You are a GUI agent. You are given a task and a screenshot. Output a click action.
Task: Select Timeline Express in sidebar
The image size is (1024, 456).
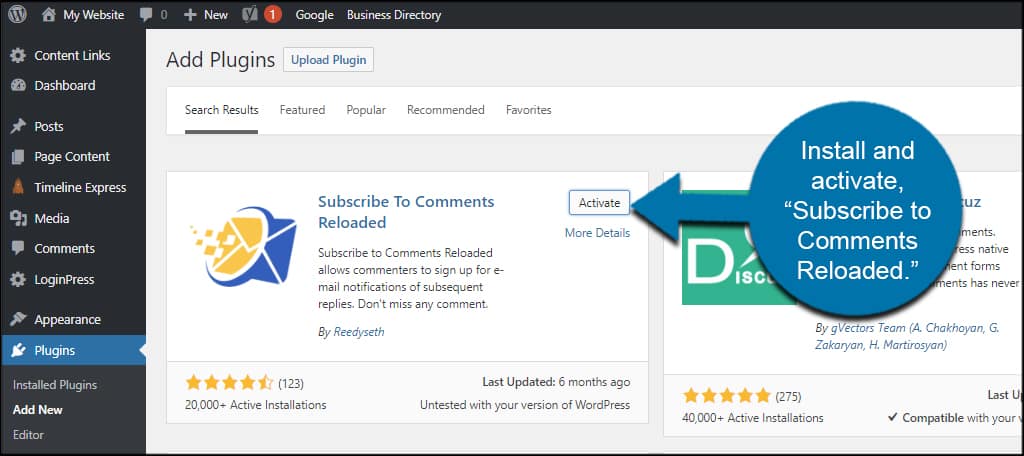80,188
